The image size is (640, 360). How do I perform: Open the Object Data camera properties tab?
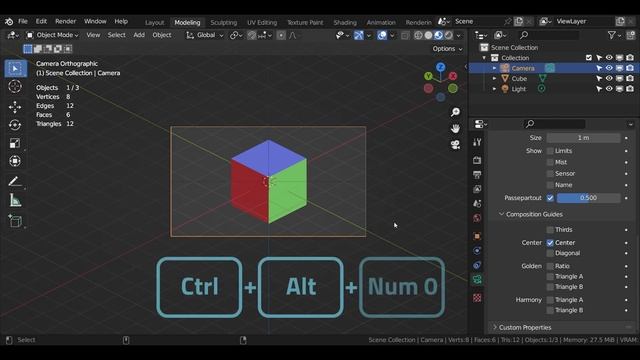477,280
